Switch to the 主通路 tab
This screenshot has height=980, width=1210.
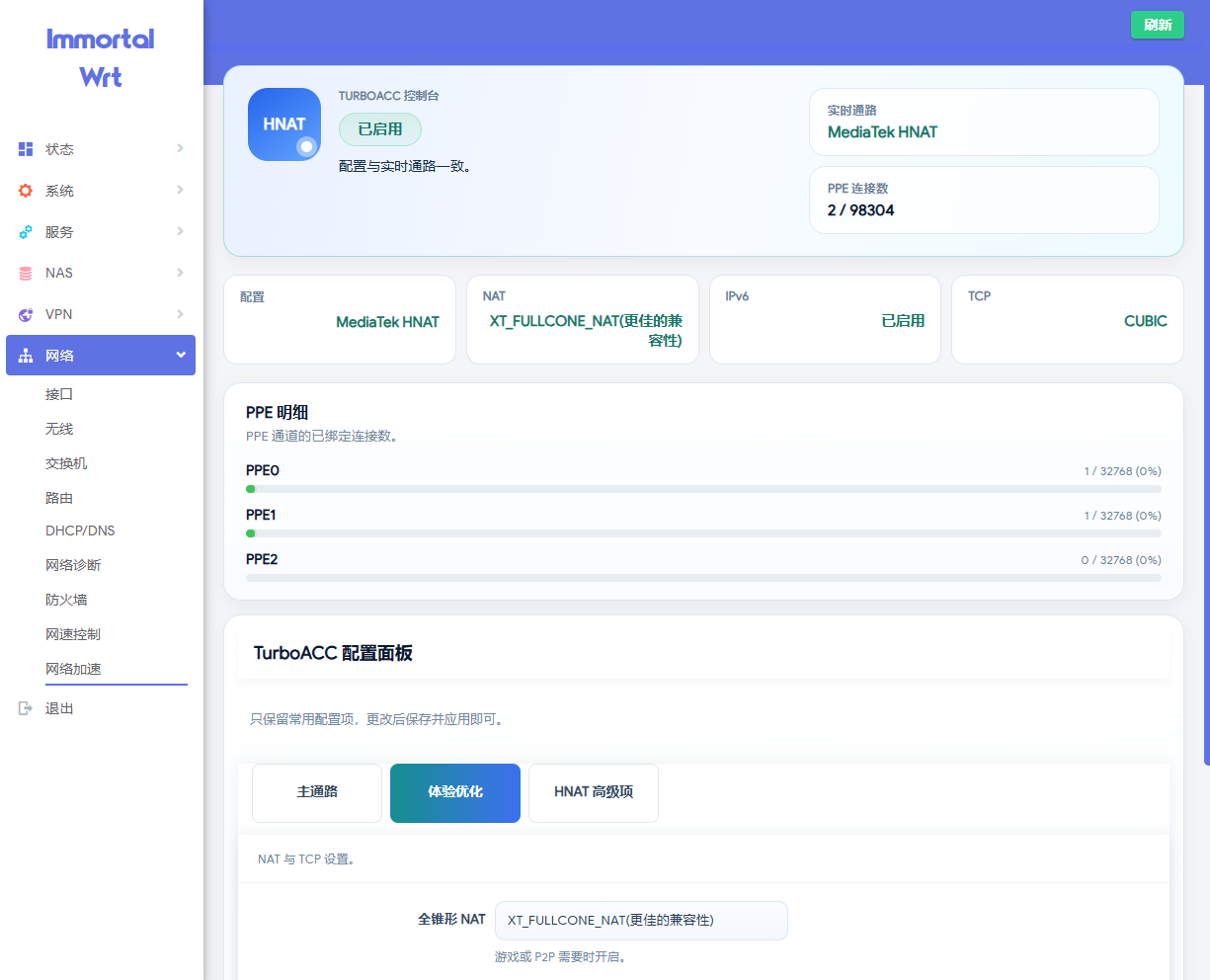point(317,792)
